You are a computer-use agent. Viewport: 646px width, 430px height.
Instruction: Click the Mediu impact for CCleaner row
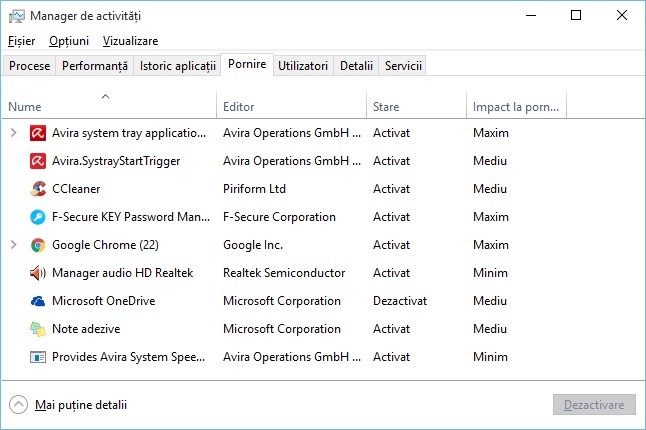(x=490, y=189)
